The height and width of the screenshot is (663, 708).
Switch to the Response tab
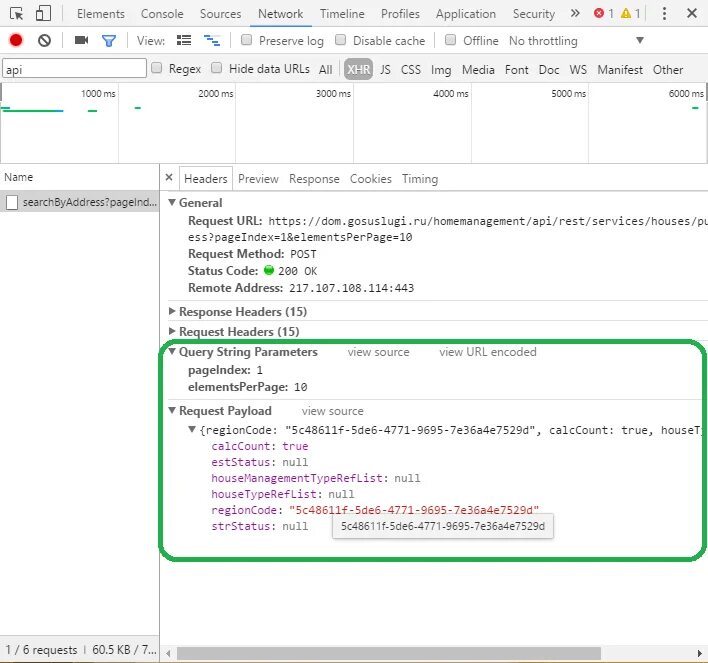(314, 179)
